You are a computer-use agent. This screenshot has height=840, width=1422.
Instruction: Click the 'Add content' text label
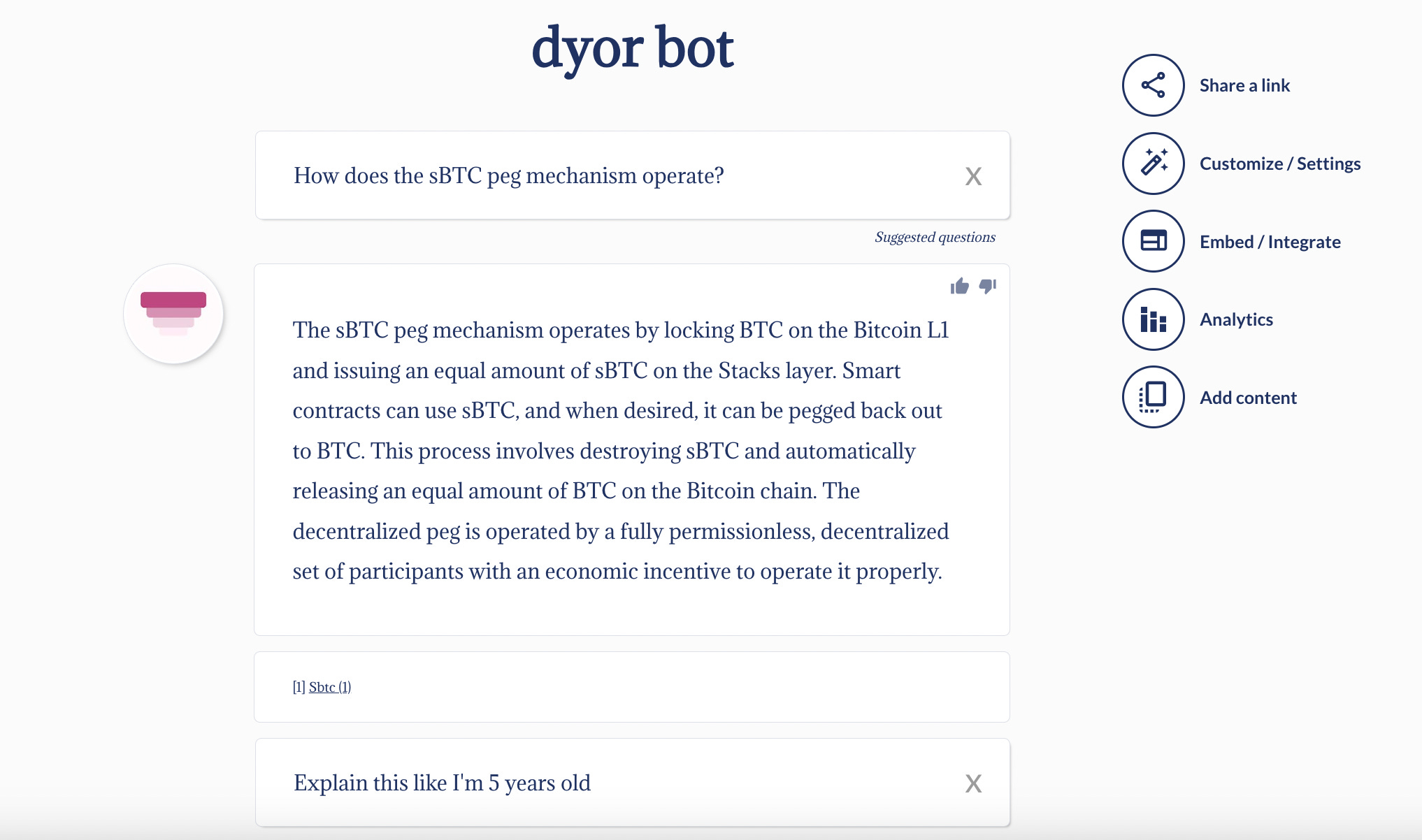[1248, 398]
